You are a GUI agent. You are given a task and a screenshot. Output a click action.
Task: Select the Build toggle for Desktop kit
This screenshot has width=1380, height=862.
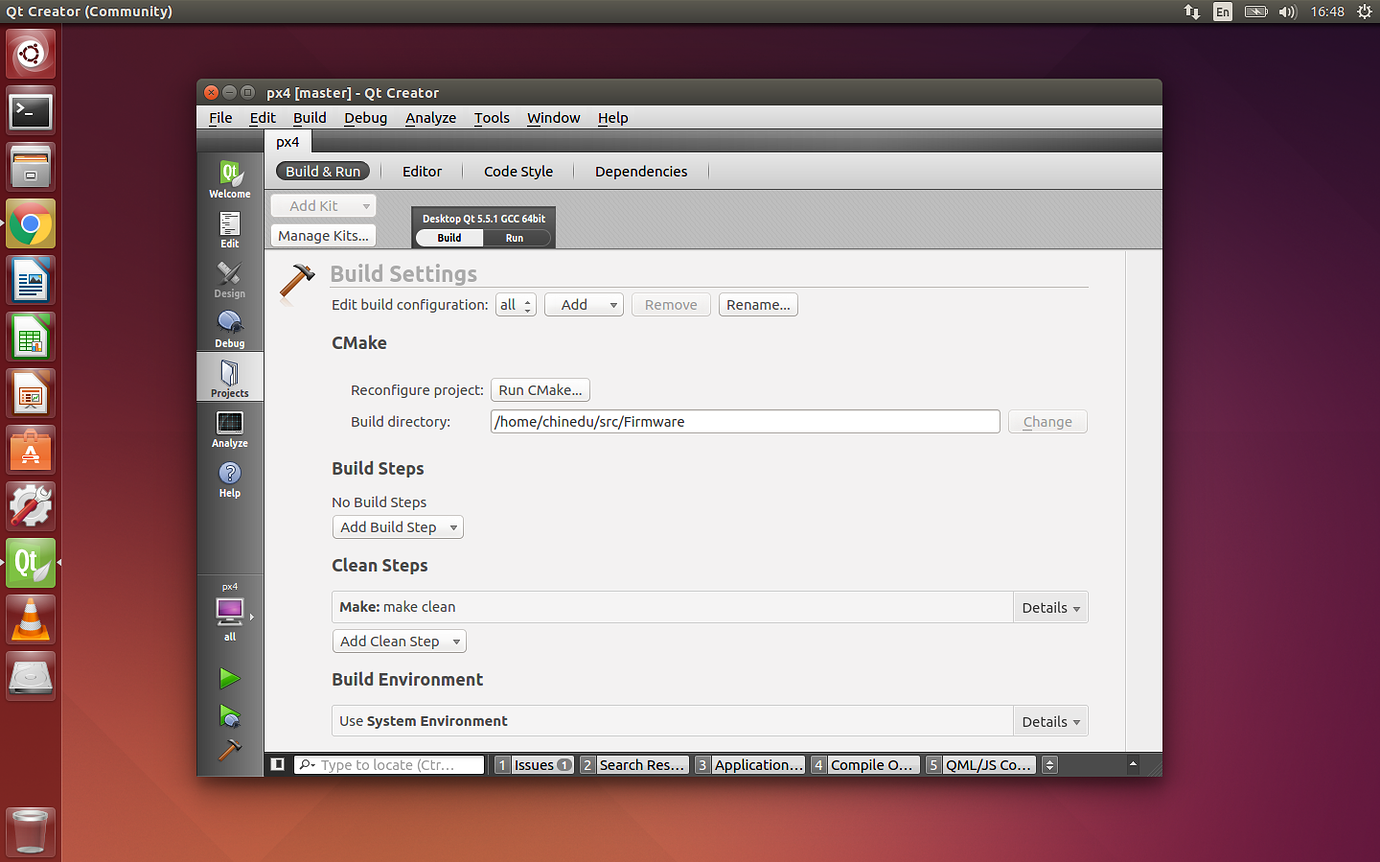point(449,238)
